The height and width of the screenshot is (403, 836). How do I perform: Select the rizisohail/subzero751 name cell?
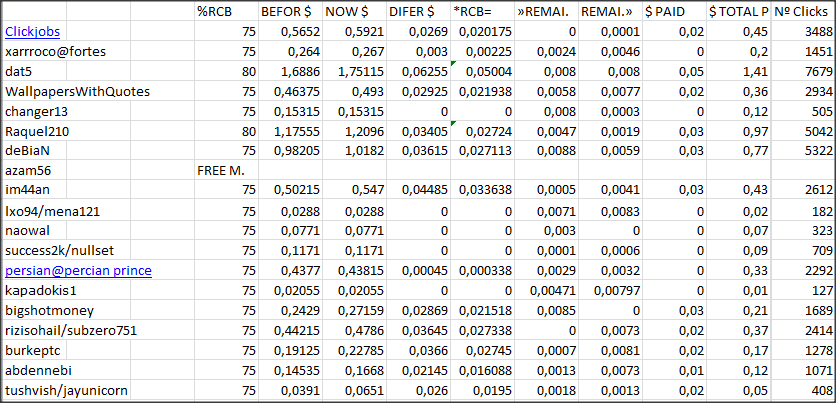(x=71, y=331)
